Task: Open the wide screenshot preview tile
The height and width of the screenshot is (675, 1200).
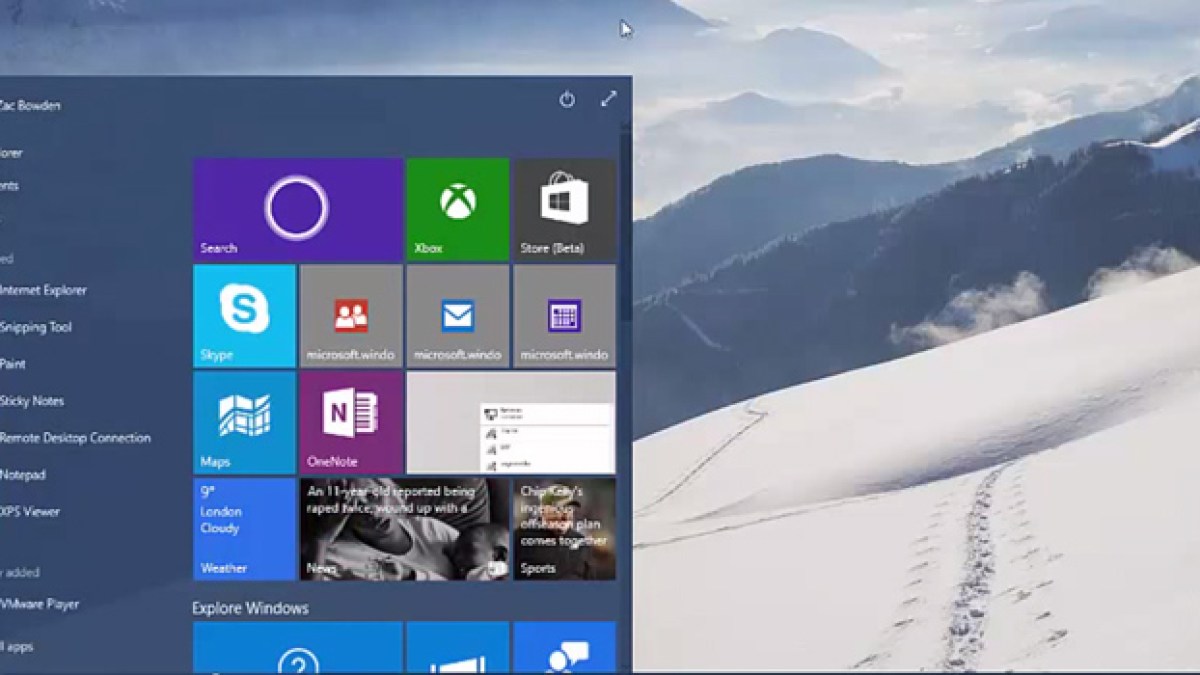Action: click(x=511, y=422)
